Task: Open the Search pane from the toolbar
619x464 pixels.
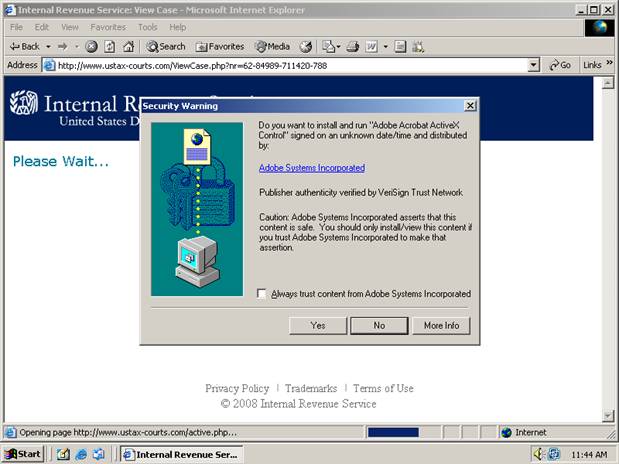Action: 165,47
